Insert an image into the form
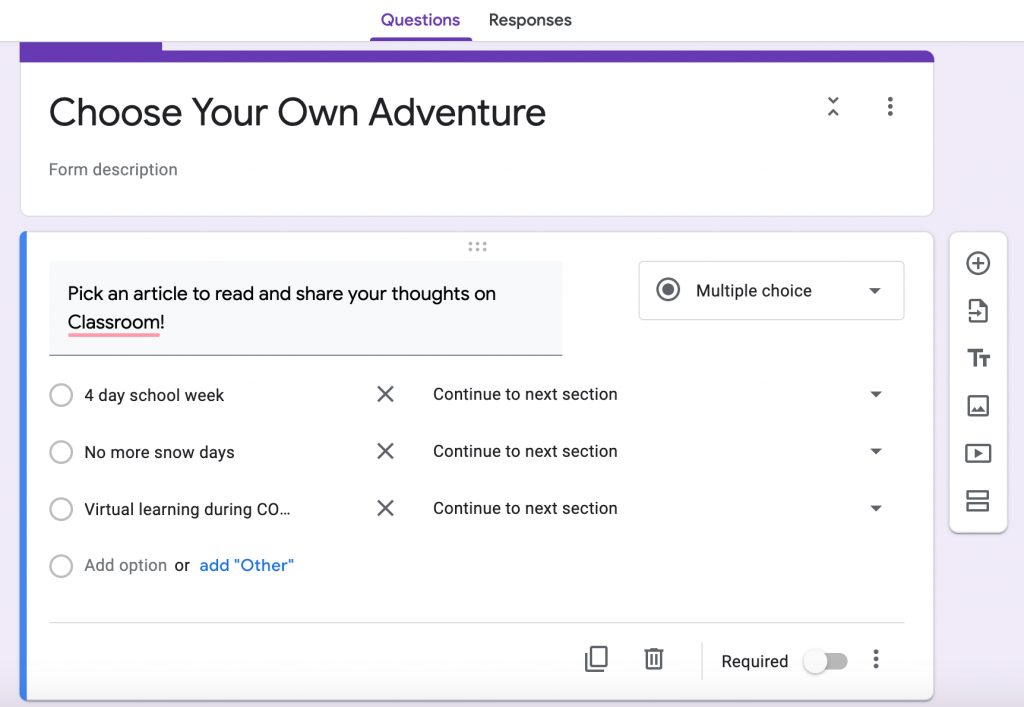Viewport: 1024px width, 707px height. point(978,405)
